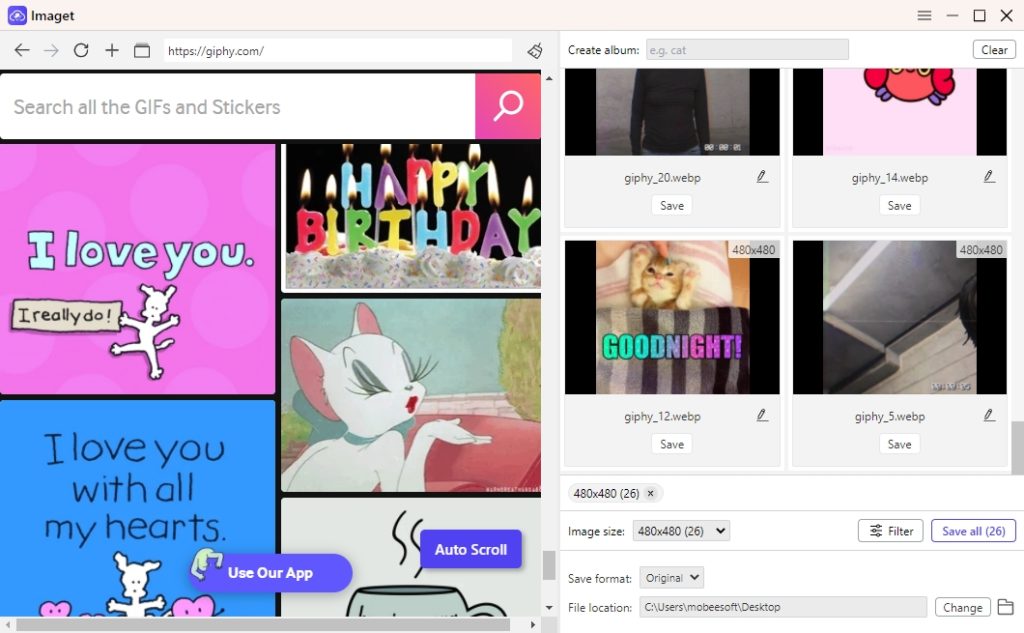1024x633 pixels.
Task: Open the Save format dropdown
Action: click(671, 577)
